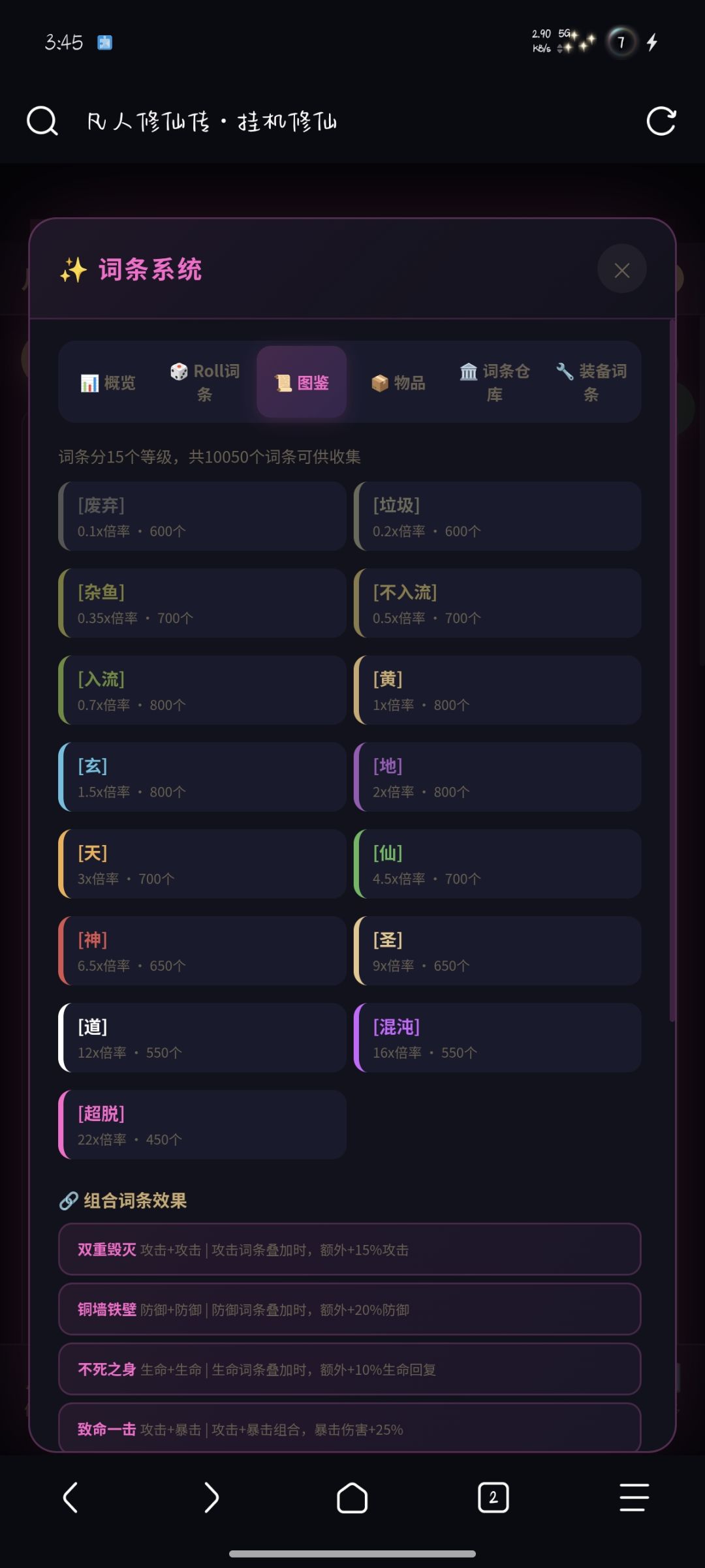705x1568 pixels.
Task: Go to browser home page
Action: click(352, 1497)
